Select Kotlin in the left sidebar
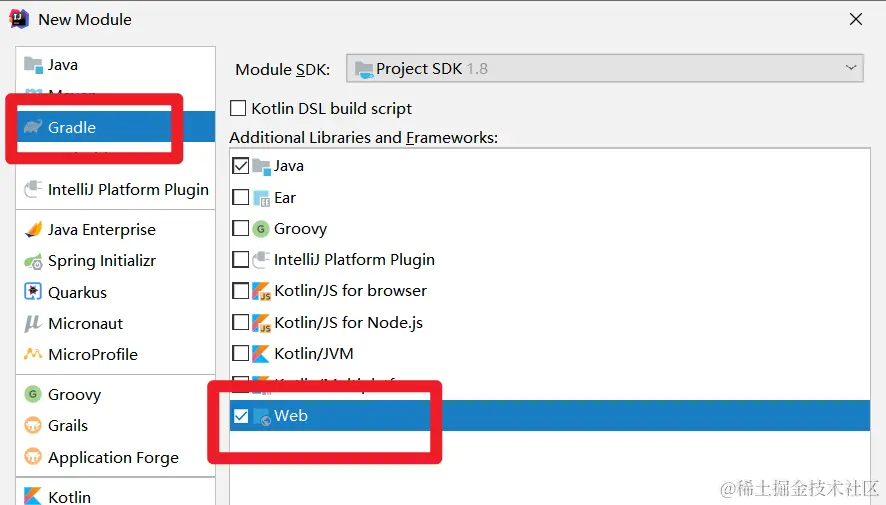Viewport: 886px width, 505px height. (115, 497)
